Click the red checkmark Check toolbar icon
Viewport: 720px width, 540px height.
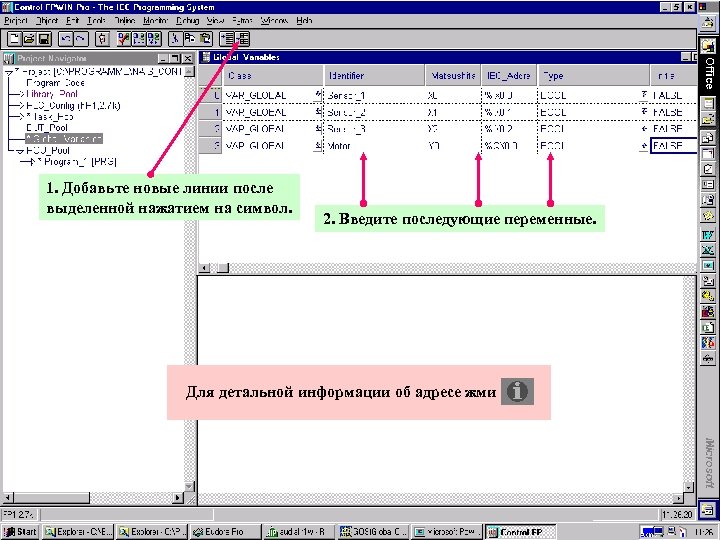(123, 39)
